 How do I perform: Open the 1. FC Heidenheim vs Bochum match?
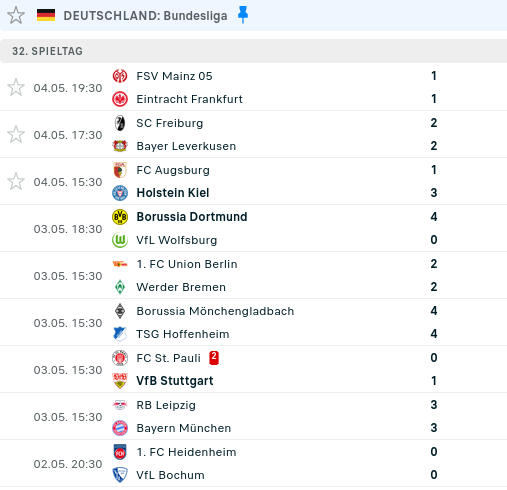point(253,463)
